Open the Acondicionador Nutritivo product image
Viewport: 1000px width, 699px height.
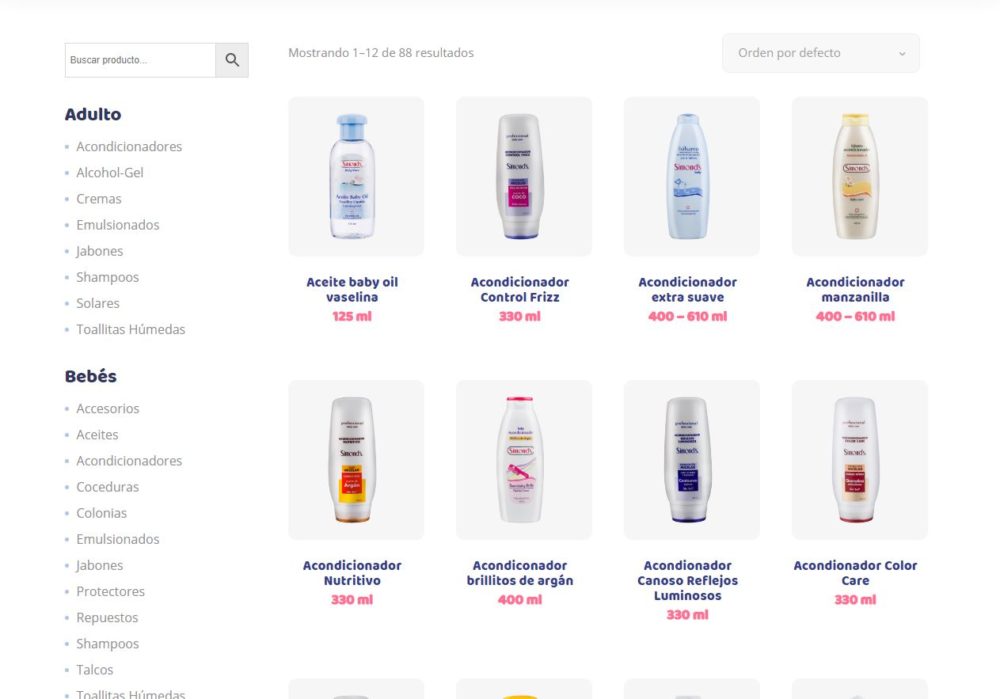pos(355,460)
